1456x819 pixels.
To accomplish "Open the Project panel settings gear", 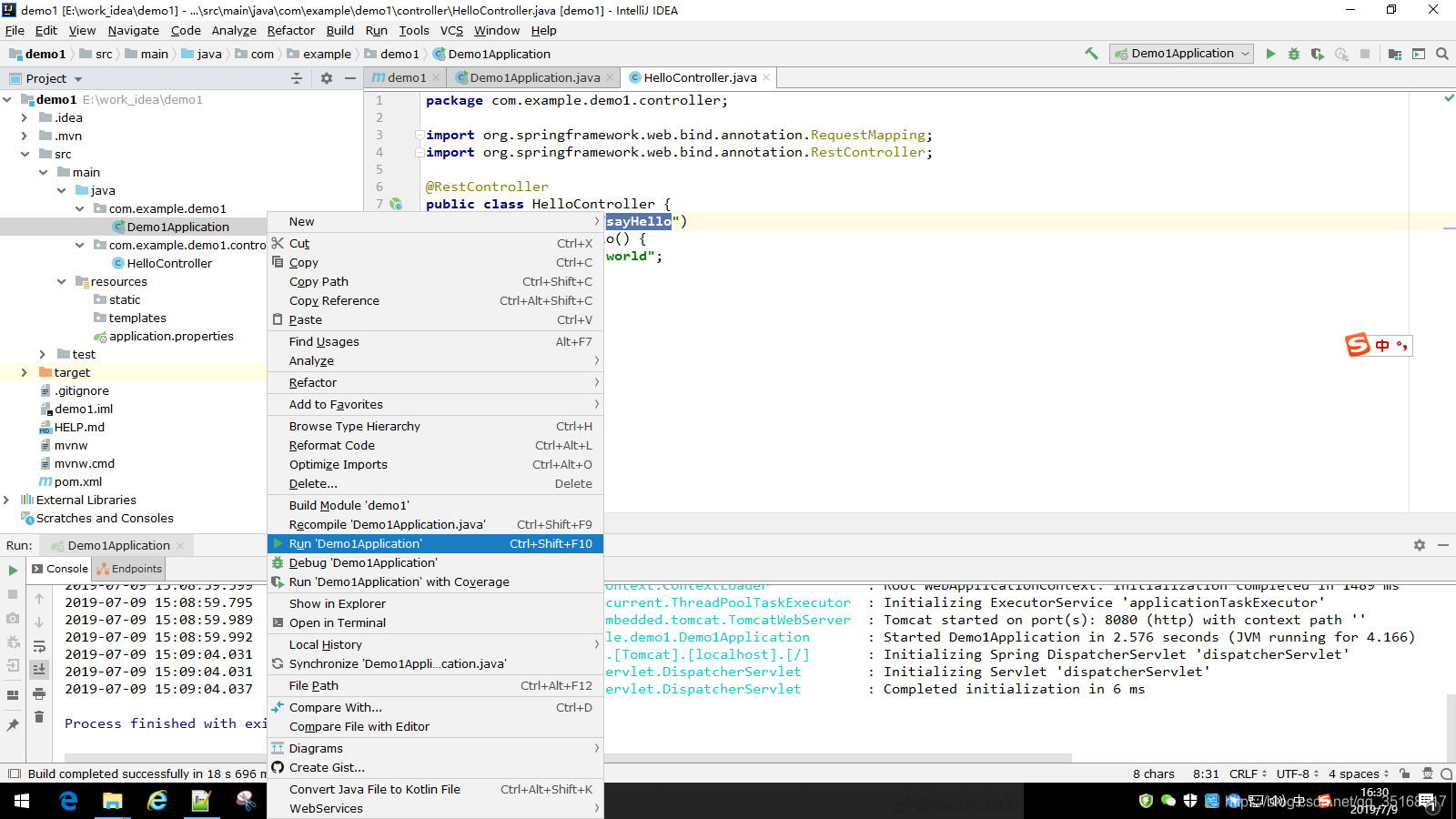I will pyautogui.click(x=327, y=78).
